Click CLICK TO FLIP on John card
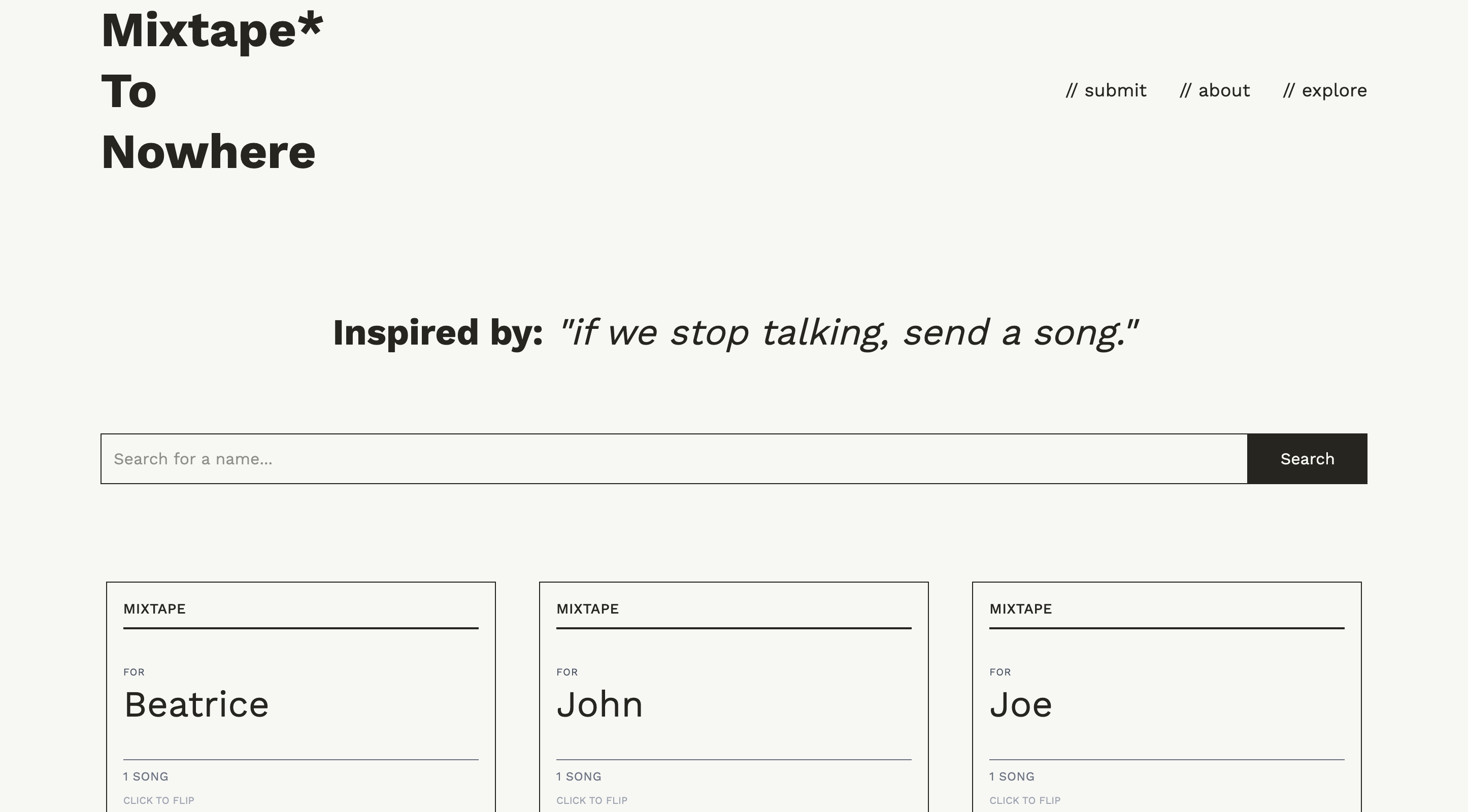Viewport: 1468px width, 812px height. point(592,800)
